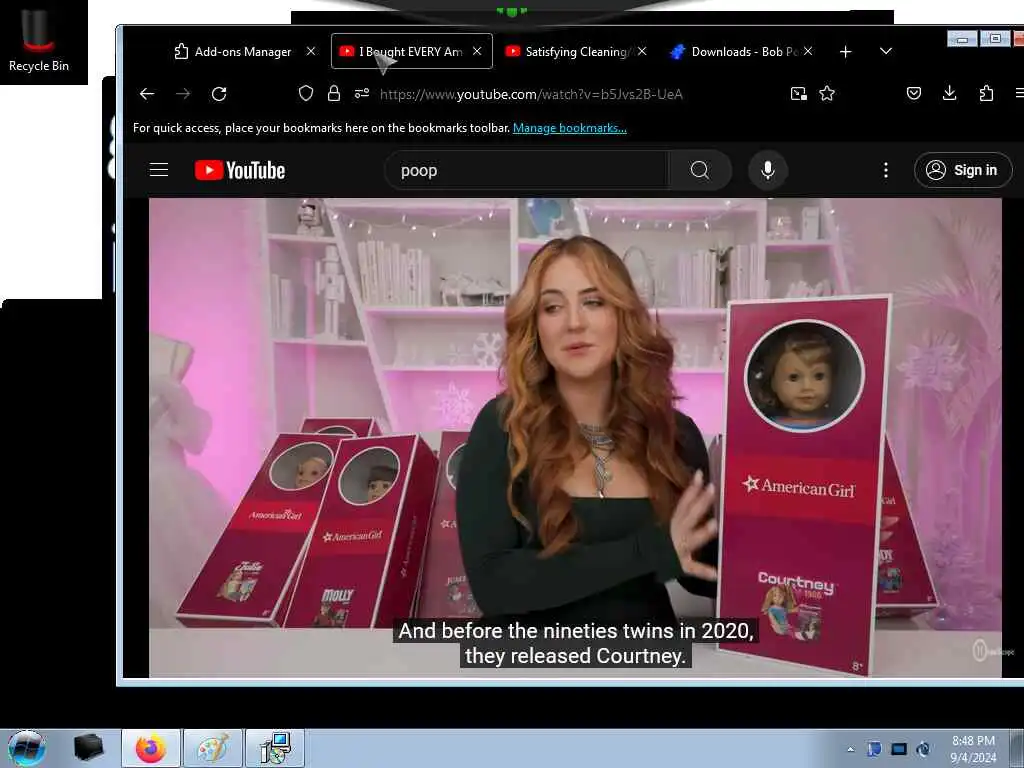The image size is (1024, 768).
Task: Click the Sign in button
Action: point(963,170)
